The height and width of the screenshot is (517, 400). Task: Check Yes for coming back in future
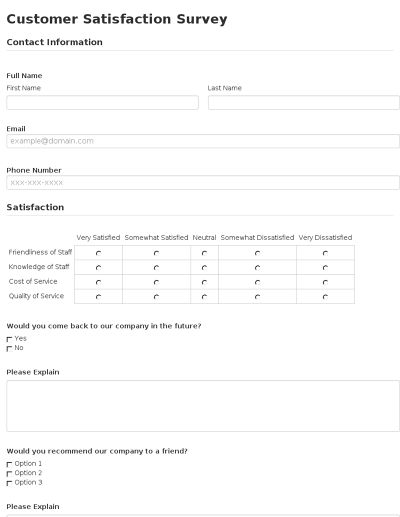[x=9, y=339]
